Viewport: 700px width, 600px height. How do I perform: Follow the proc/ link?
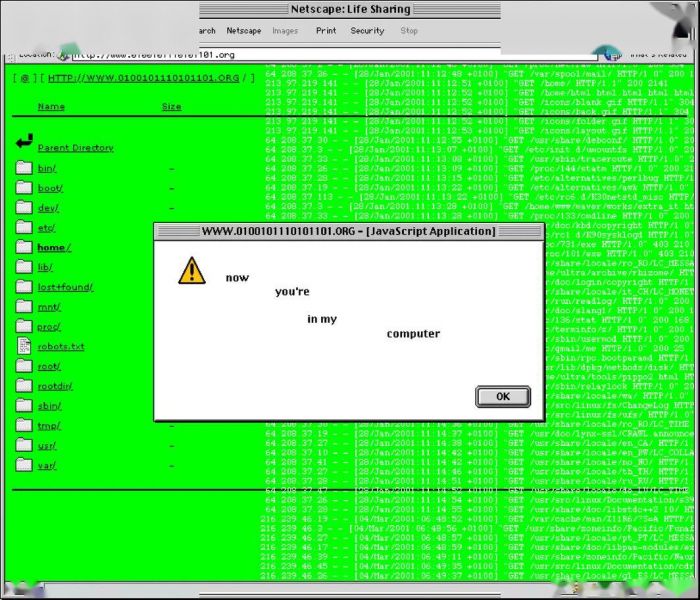(49, 327)
